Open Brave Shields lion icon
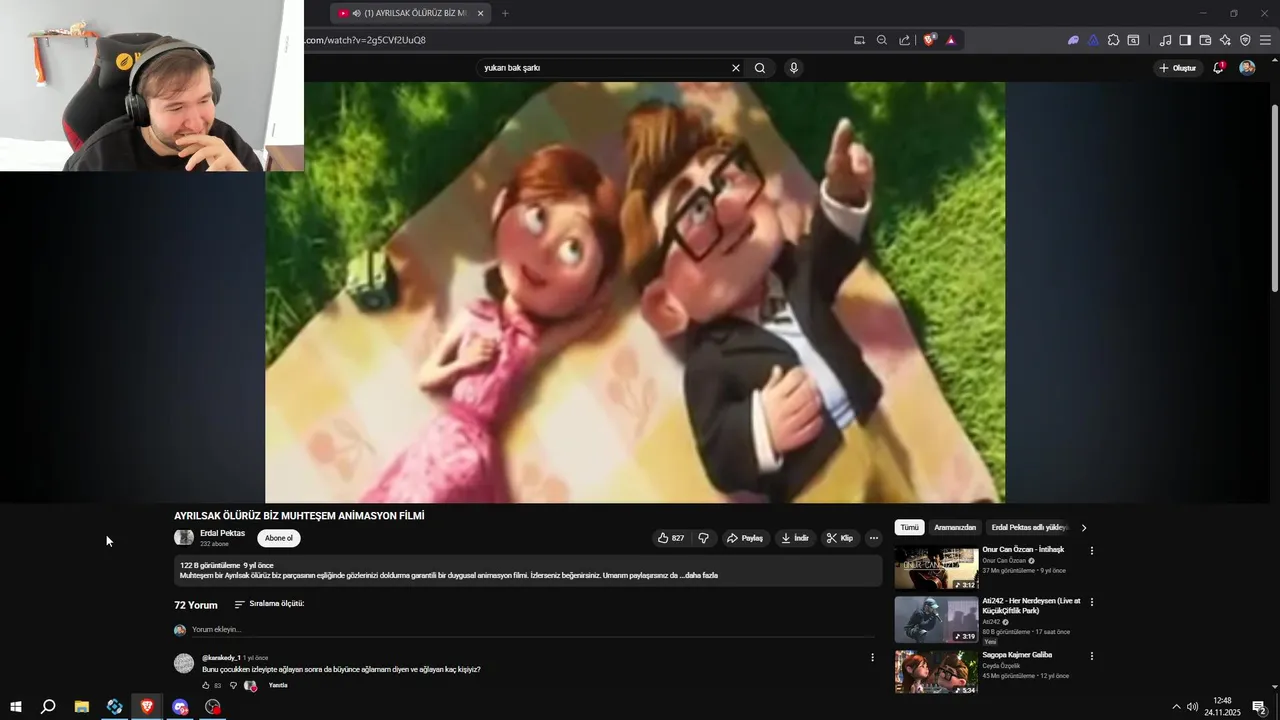 click(930, 40)
